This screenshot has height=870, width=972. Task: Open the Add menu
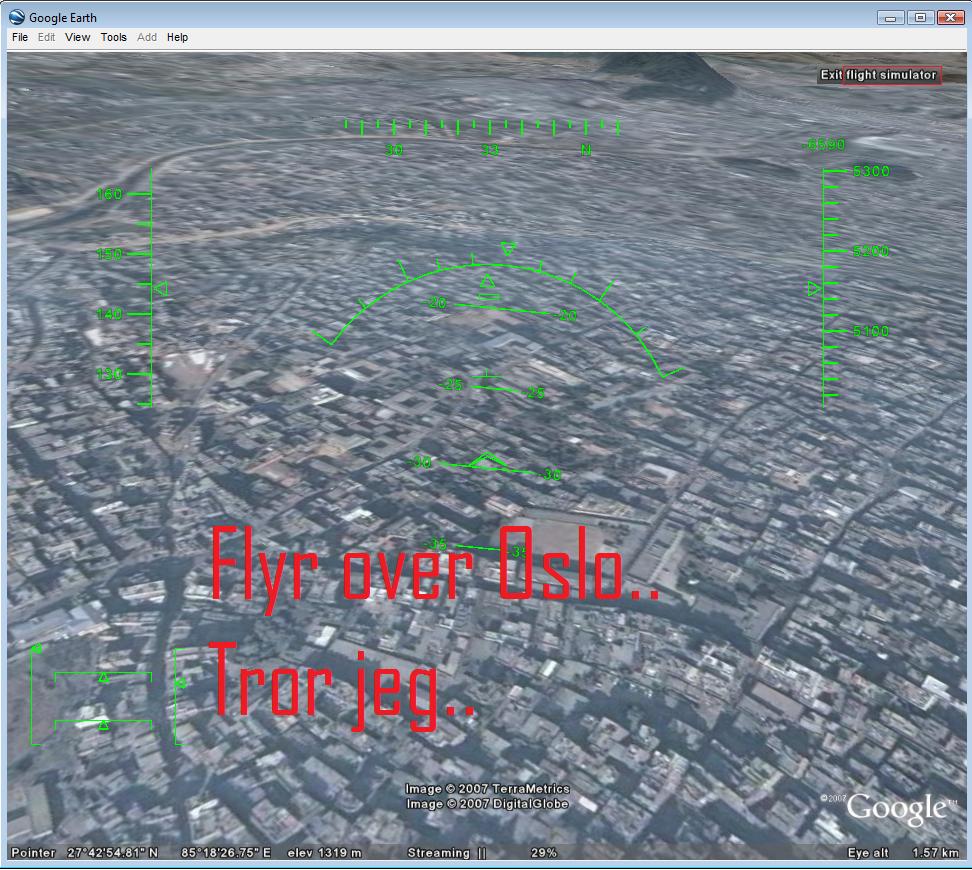click(147, 37)
